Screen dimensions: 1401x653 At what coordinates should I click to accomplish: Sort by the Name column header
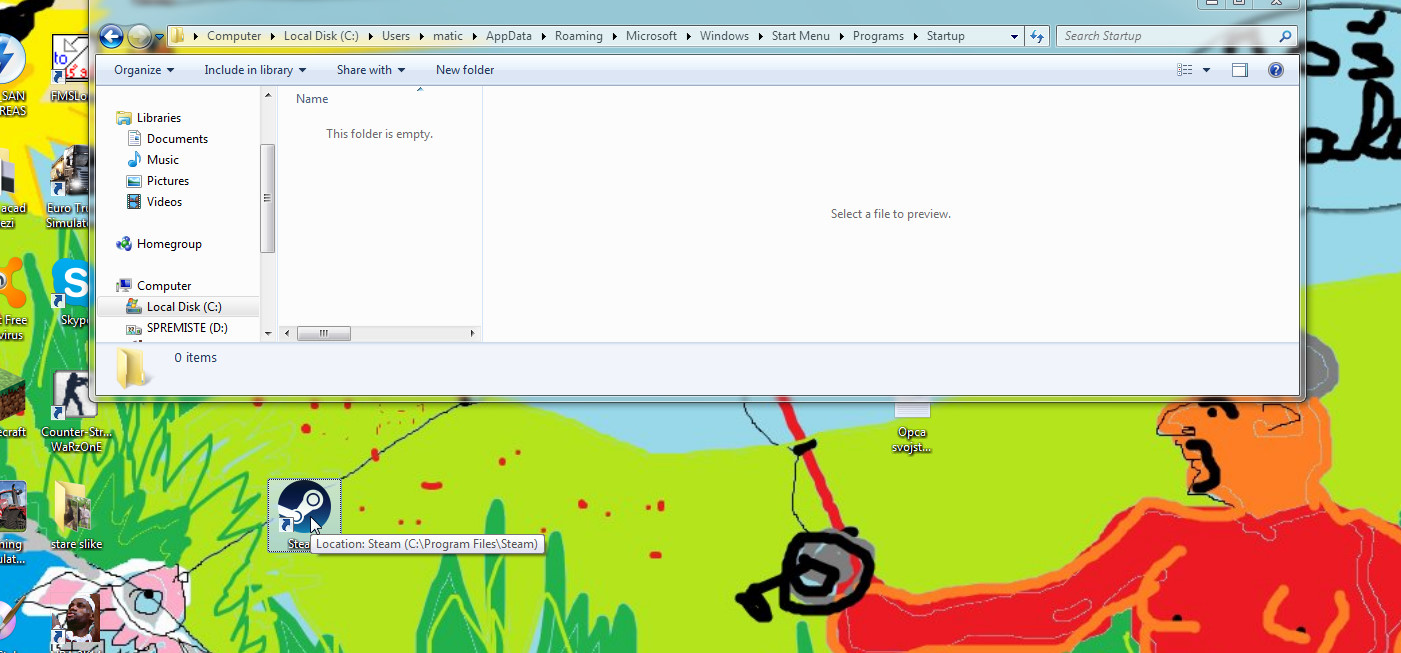pos(312,99)
